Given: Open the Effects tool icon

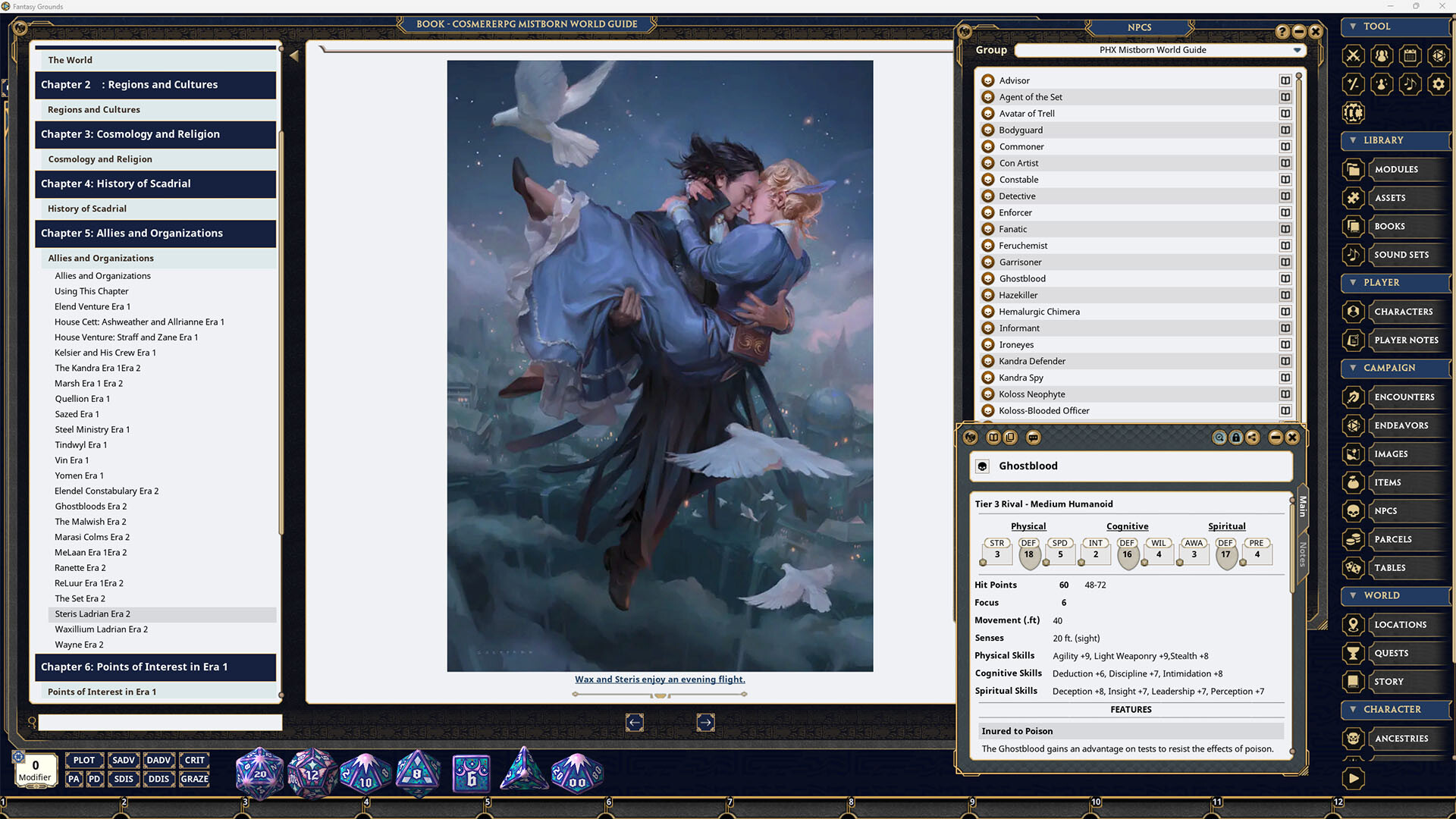Looking at the screenshot, I should pos(1382,84).
